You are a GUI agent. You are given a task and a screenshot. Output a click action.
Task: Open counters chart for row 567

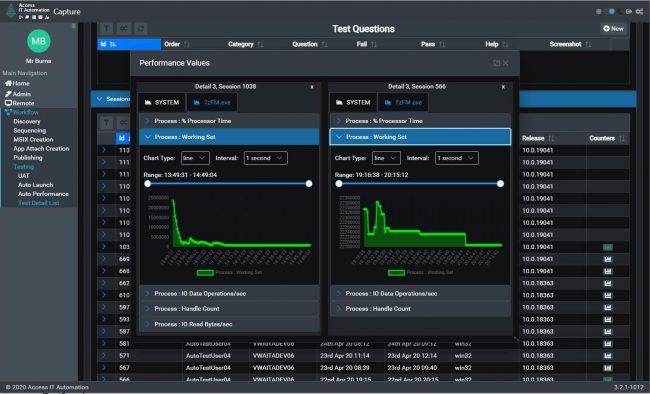(607, 368)
